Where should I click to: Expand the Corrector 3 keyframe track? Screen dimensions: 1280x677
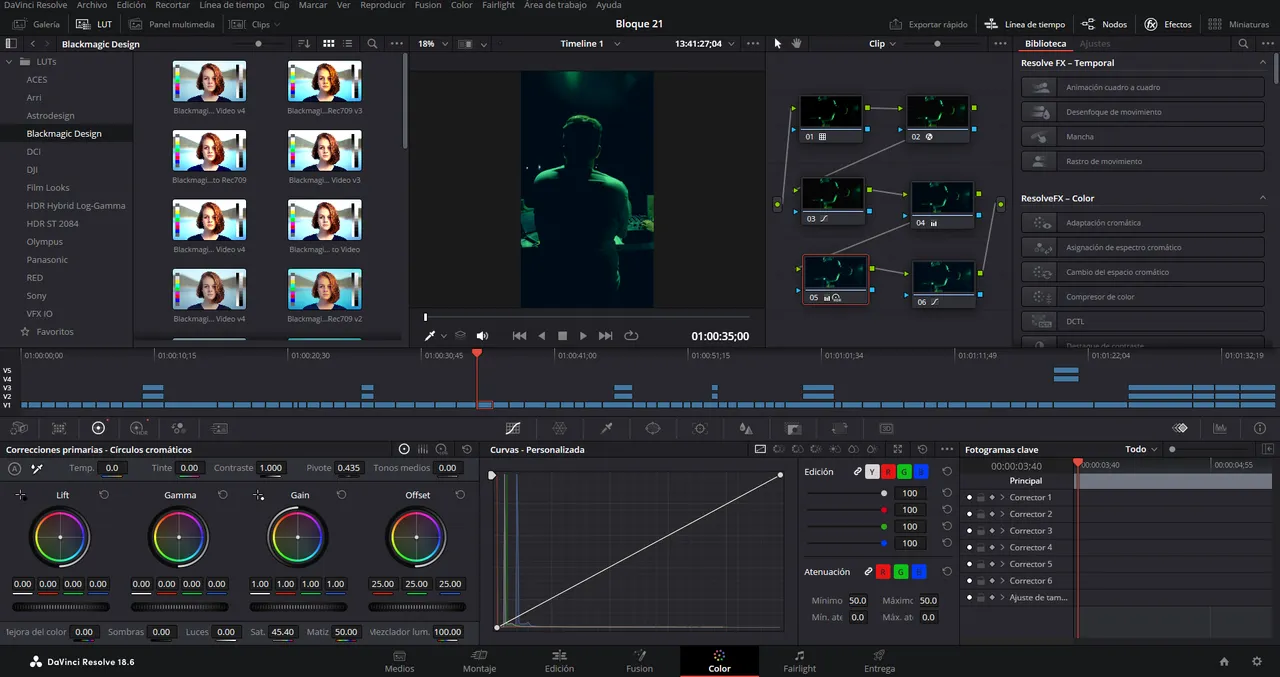coord(1002,531)
